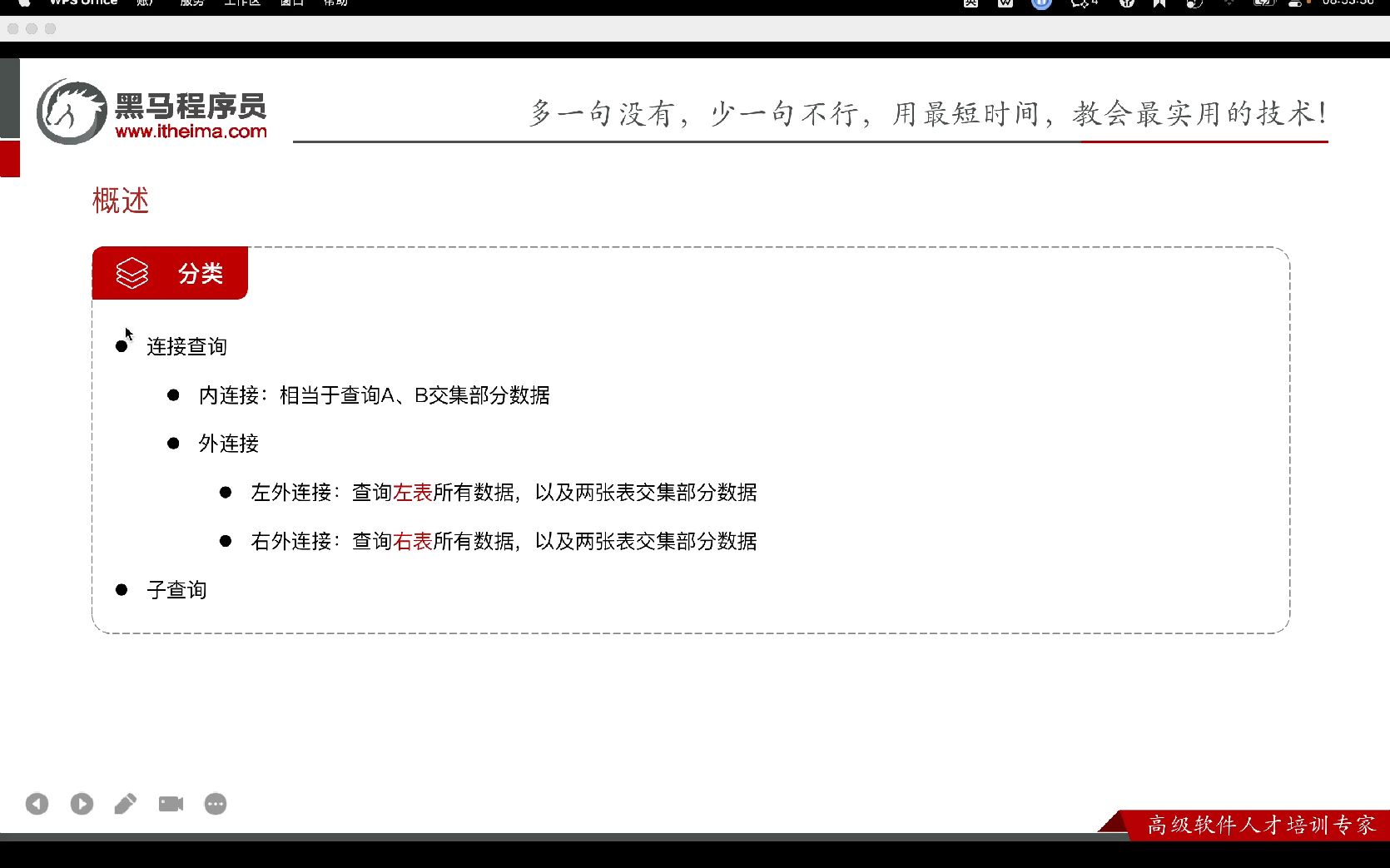The height and width of the screenshot is (868, 1390).
Task: Click the slogan text 多一句没有
Action: click(x=601, y=113)
